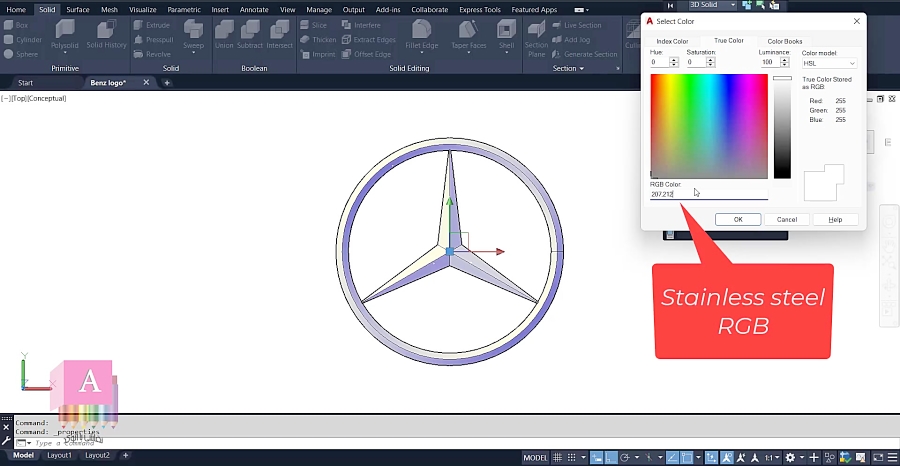Expand the Fillet Edge dropdown arrow
The height and width of the screenshot is (466, 900).
pos(422,53)
